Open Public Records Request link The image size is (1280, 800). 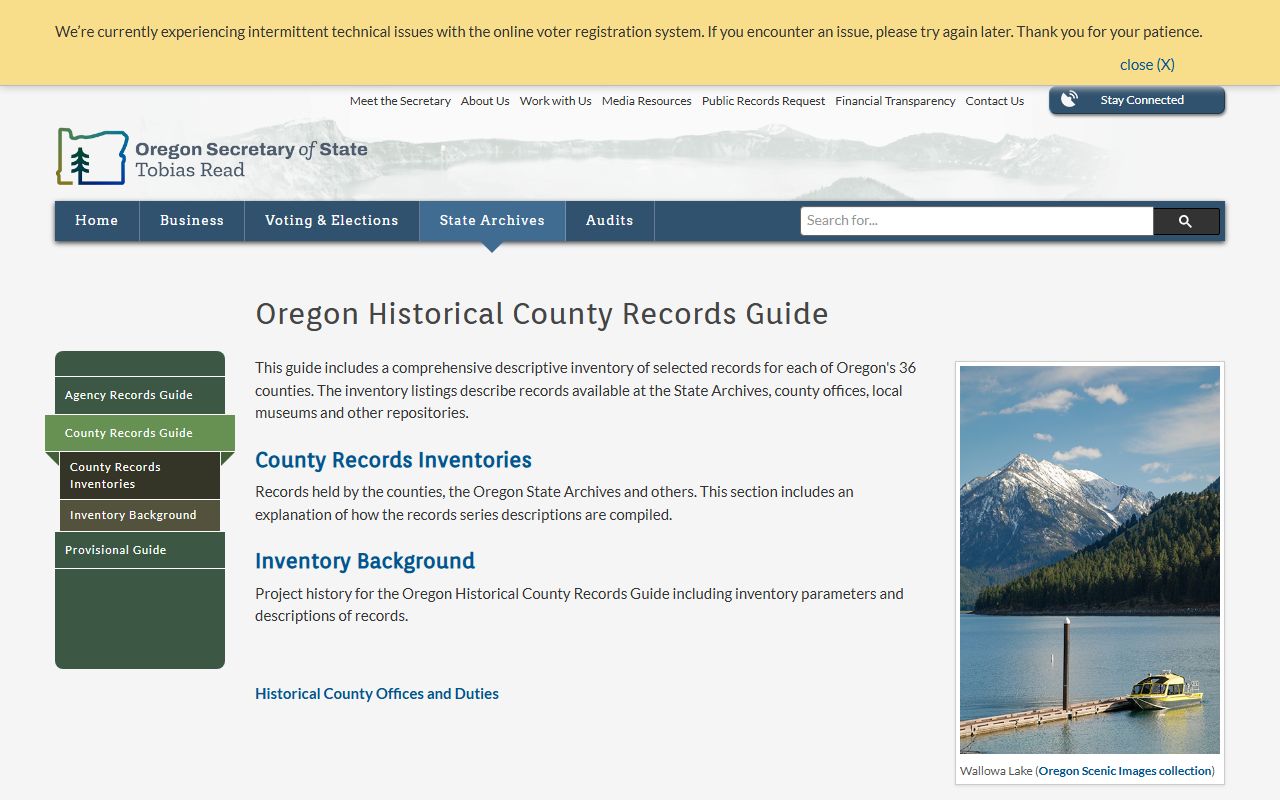point(764,101)
